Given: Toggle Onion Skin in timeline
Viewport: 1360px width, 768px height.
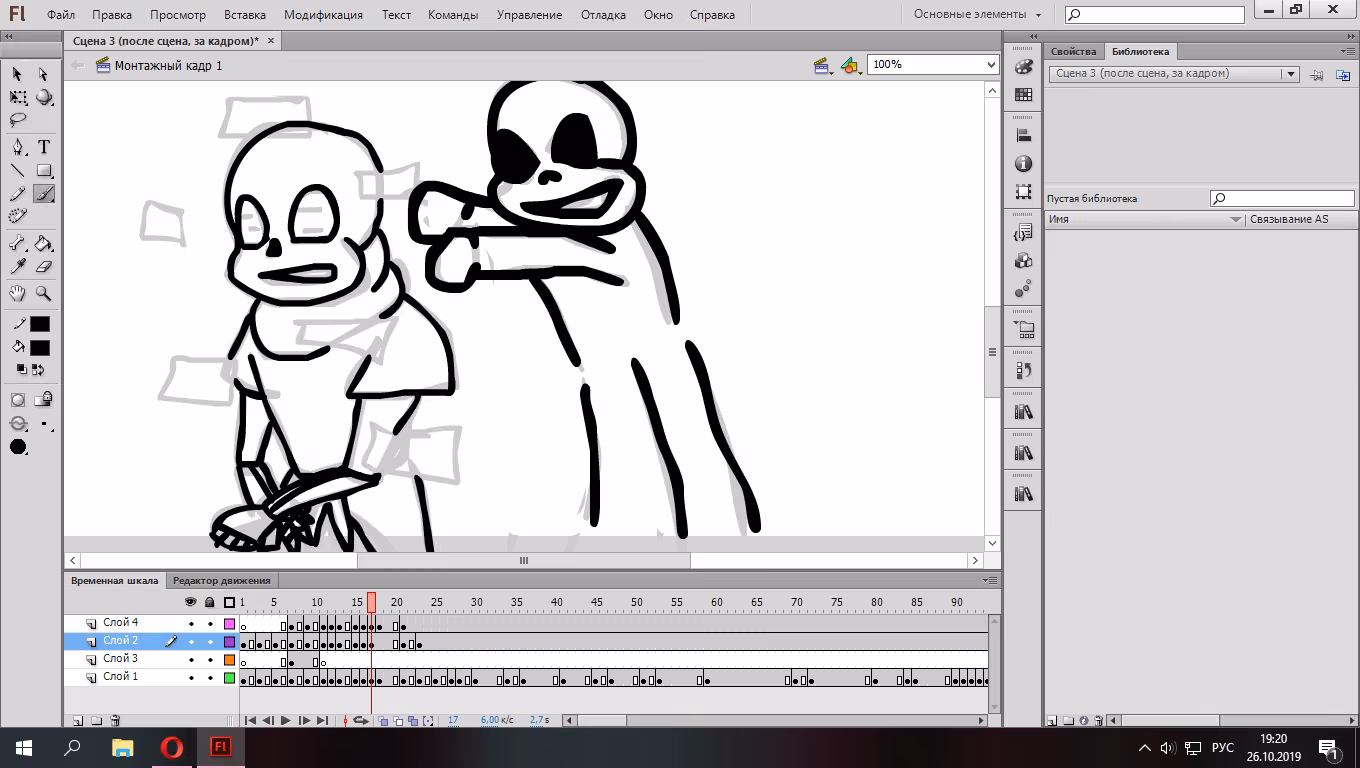Looking at the screenshot, I should click(x=384, y=720).
